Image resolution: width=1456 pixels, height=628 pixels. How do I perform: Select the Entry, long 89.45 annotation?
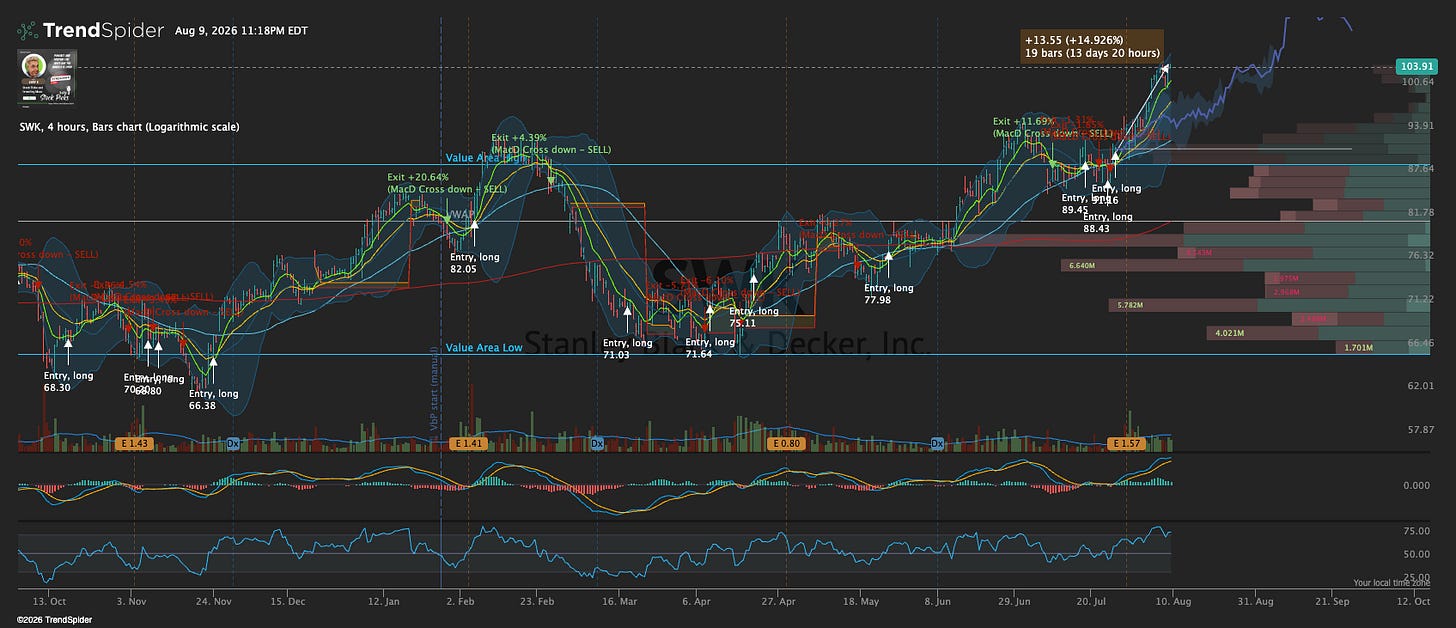(x=1081, y=204)
